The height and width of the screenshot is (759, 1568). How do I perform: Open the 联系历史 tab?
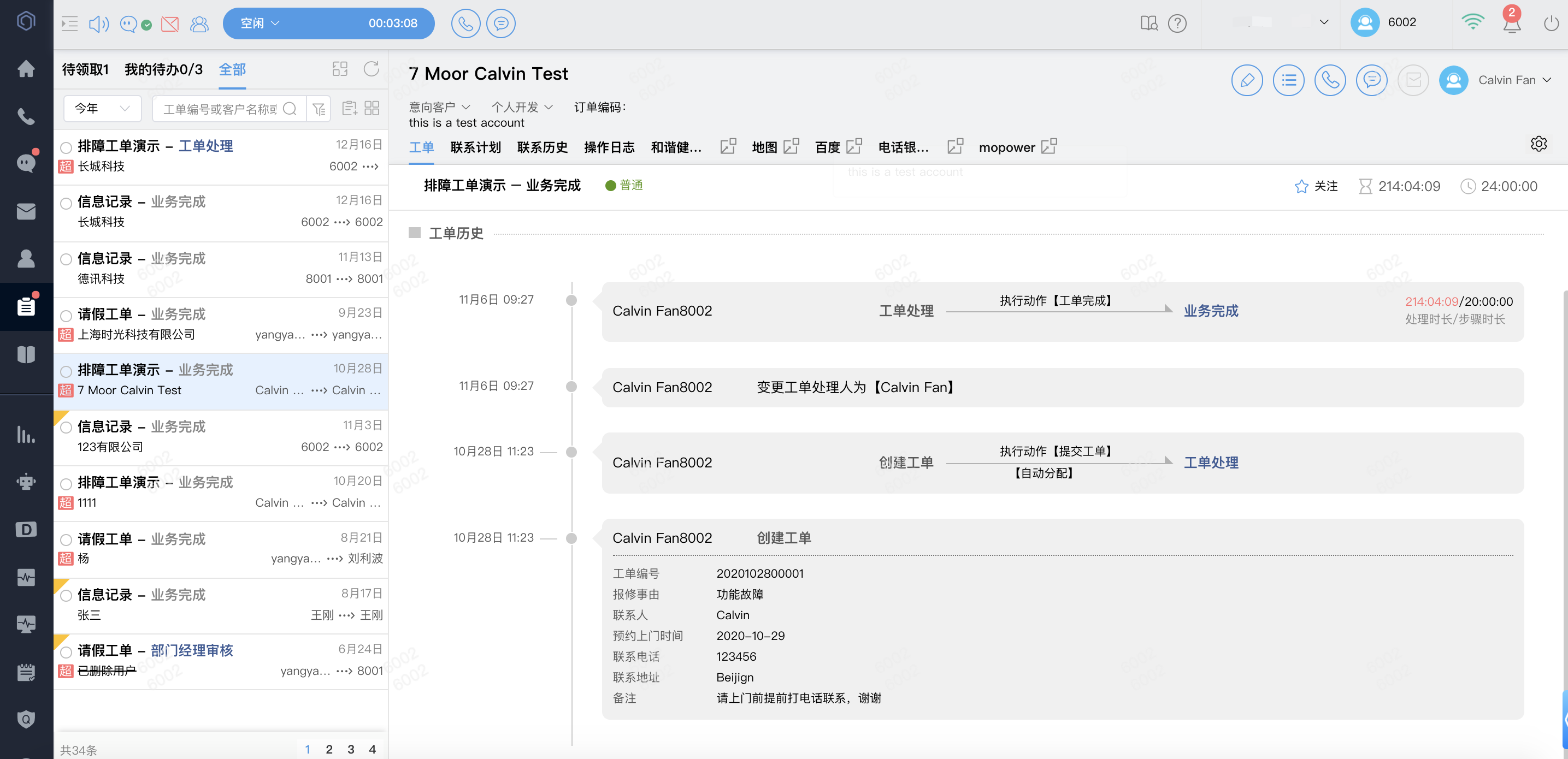(x=542, y=147)
